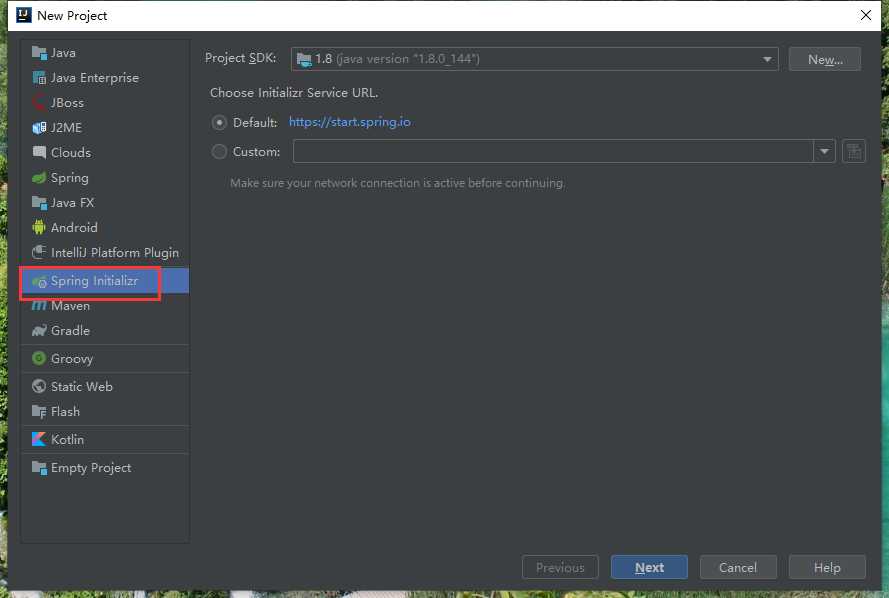Select the Kotlin logo icon

pos(39,439)
